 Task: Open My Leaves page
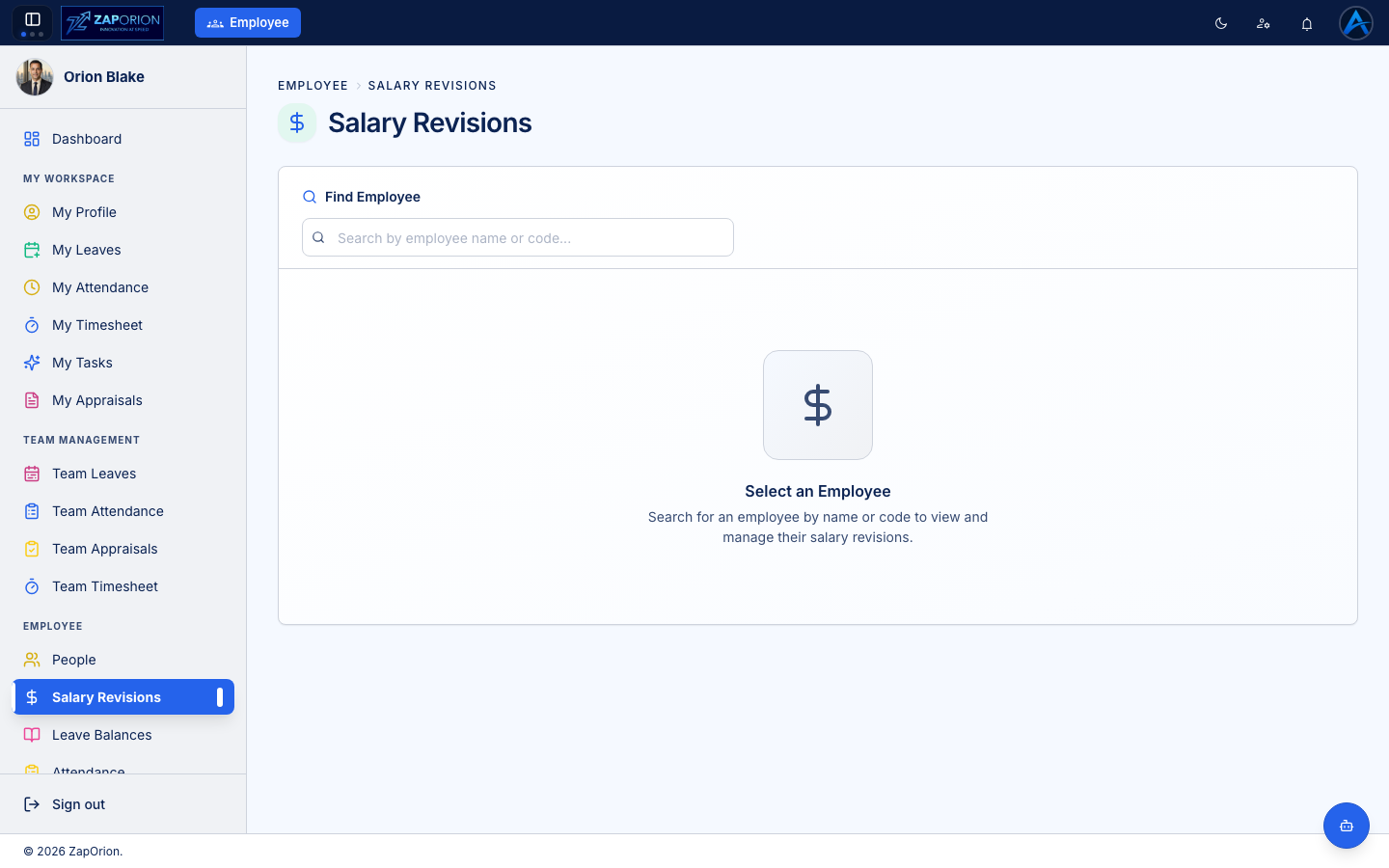123,250
